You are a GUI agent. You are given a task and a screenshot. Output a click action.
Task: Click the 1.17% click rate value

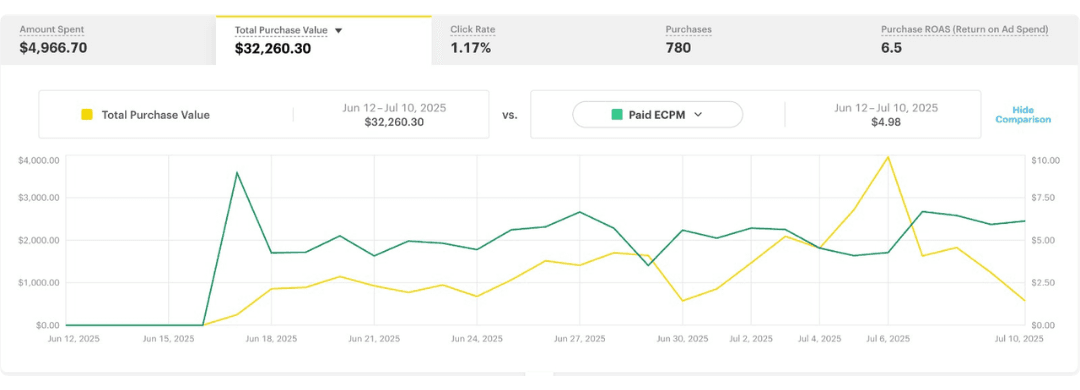[470, 48]
